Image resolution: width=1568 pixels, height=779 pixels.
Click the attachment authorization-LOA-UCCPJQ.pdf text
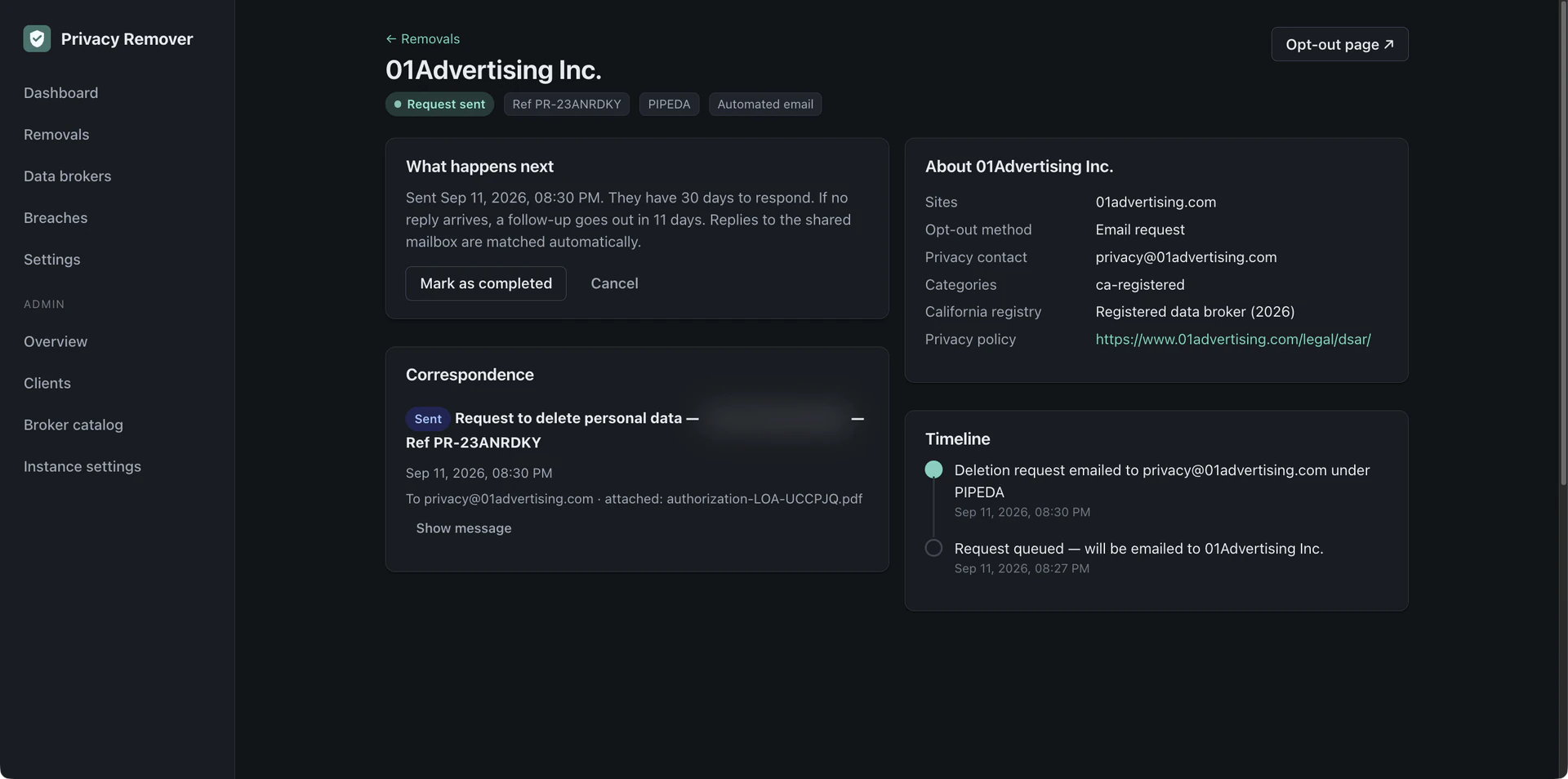pyautogui.click(x=764, y=499)
